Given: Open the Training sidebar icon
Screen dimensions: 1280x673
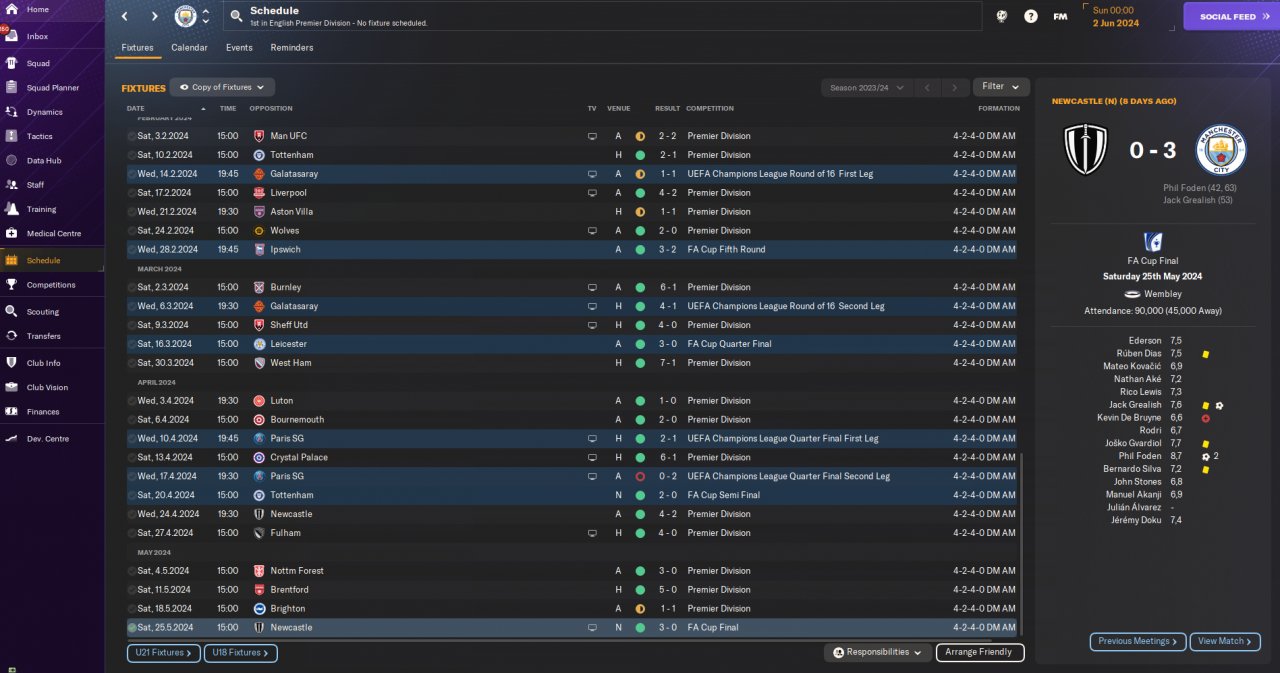Looking at the screenshot, I should pyautogui.click(x=11, y=209).
